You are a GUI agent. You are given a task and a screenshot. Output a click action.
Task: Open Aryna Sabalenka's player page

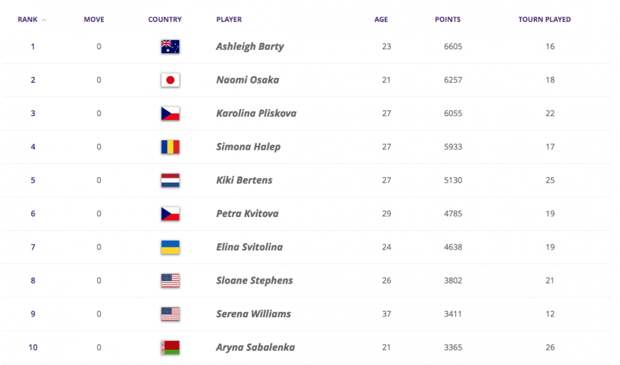point(255,348)
